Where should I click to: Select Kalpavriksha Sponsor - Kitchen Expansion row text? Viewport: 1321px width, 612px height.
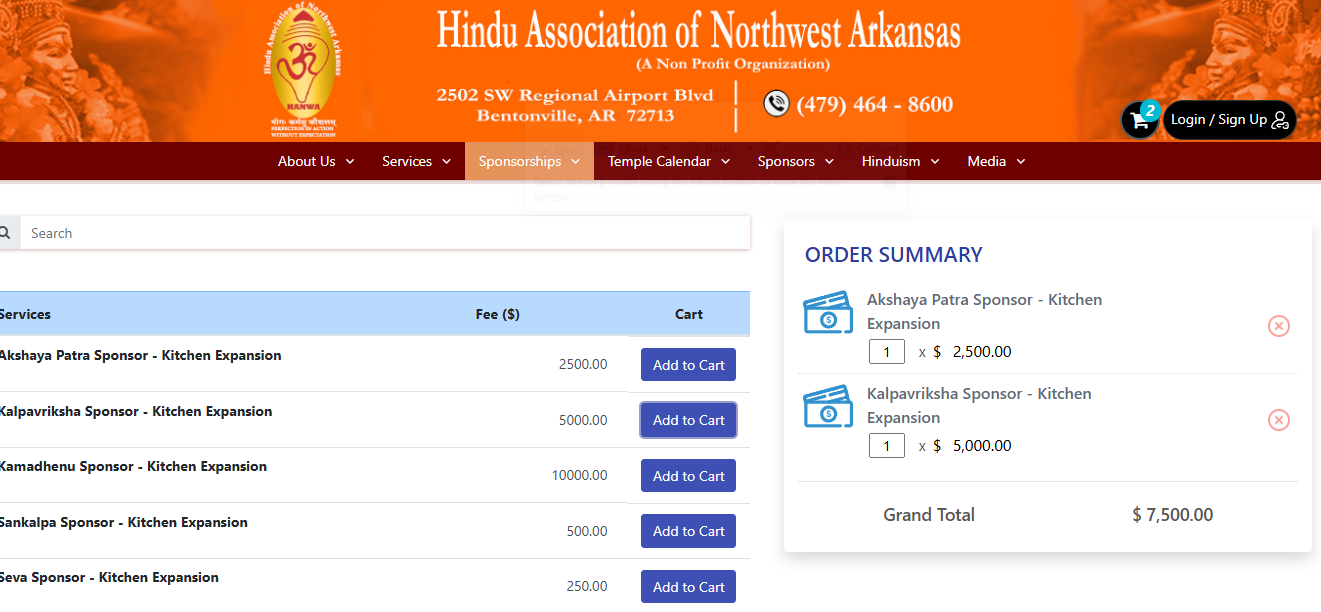pyautogui.click(x=136, y=411)
